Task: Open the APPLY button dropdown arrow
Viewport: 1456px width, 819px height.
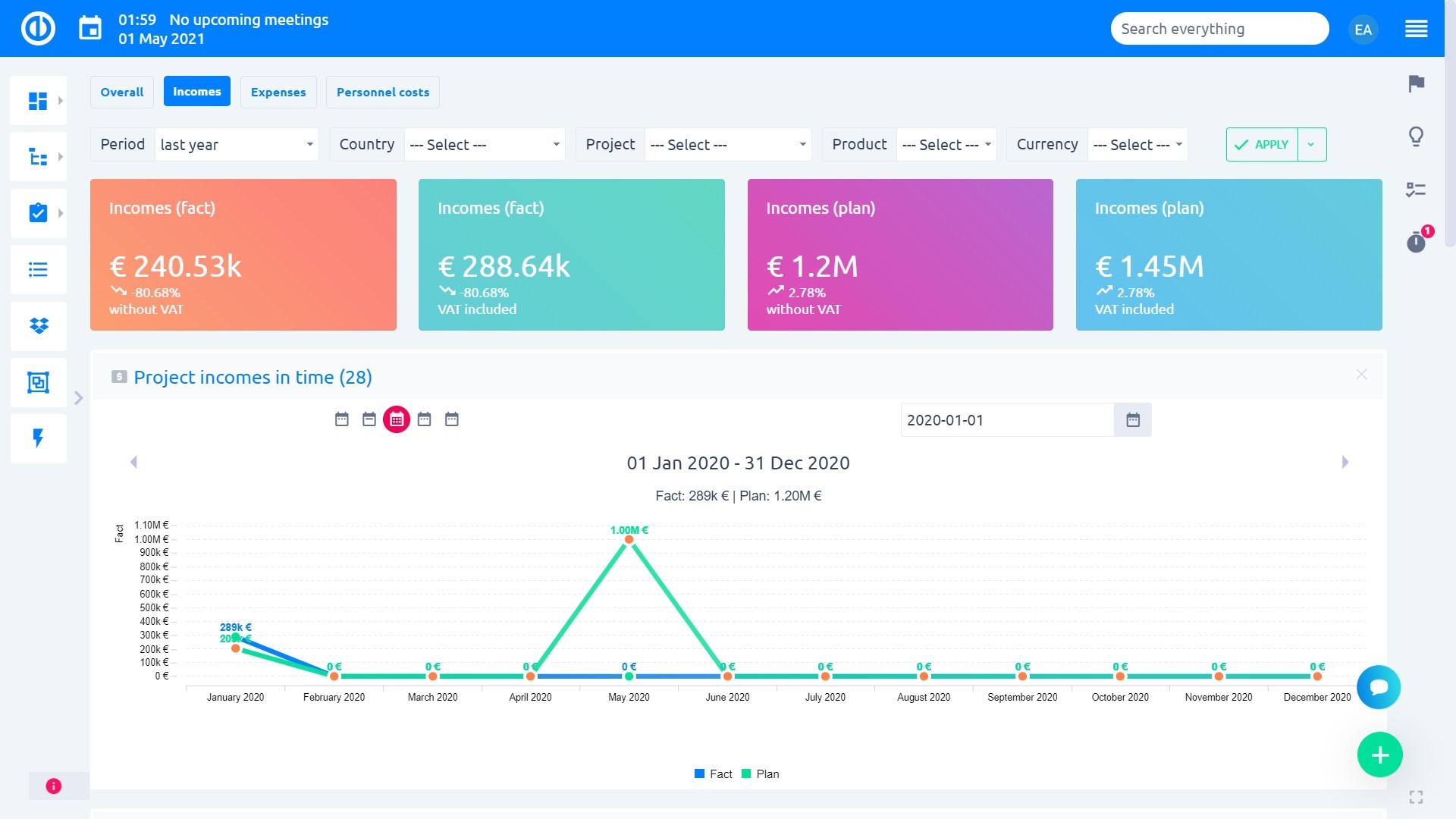Action: coord(1311,144)
